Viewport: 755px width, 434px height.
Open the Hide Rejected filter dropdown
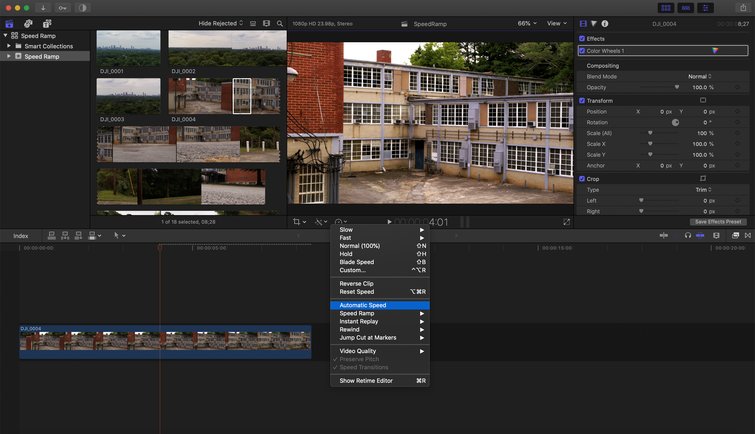pyautogui.click(x=219, y=23)
